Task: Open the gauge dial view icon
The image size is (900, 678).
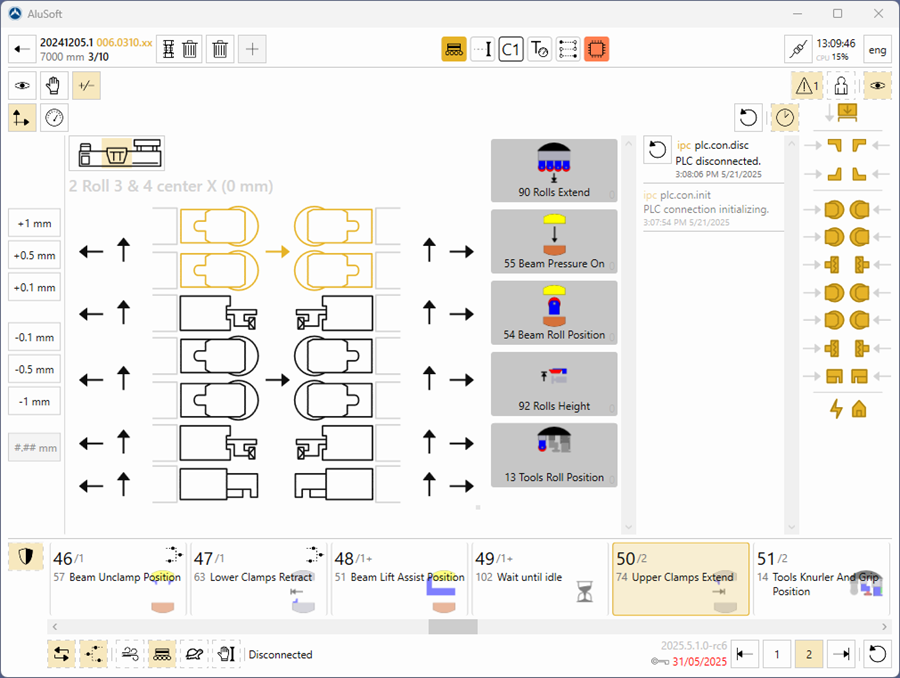Action: (x=55, y=118)
